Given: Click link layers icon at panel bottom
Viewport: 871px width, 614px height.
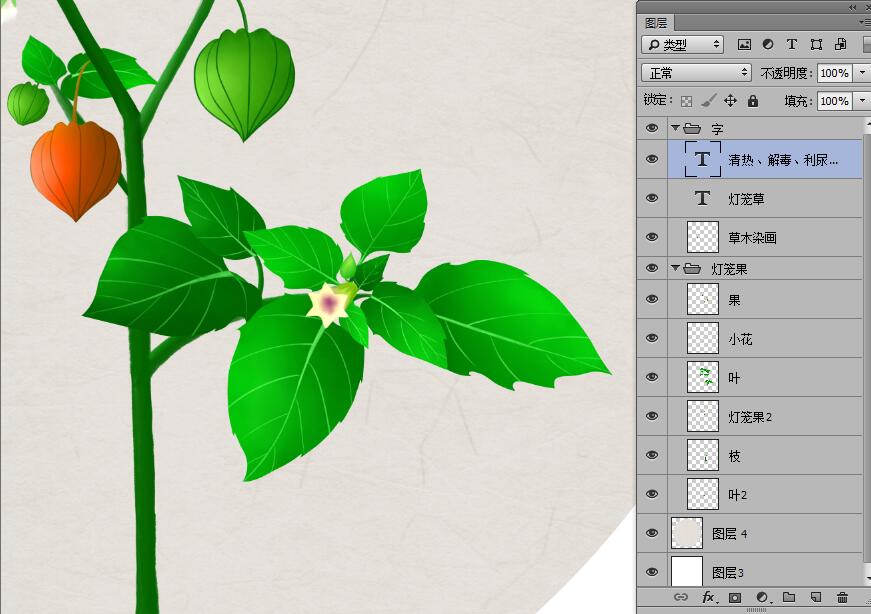Looking at the screenshot, I should point(680,597).
